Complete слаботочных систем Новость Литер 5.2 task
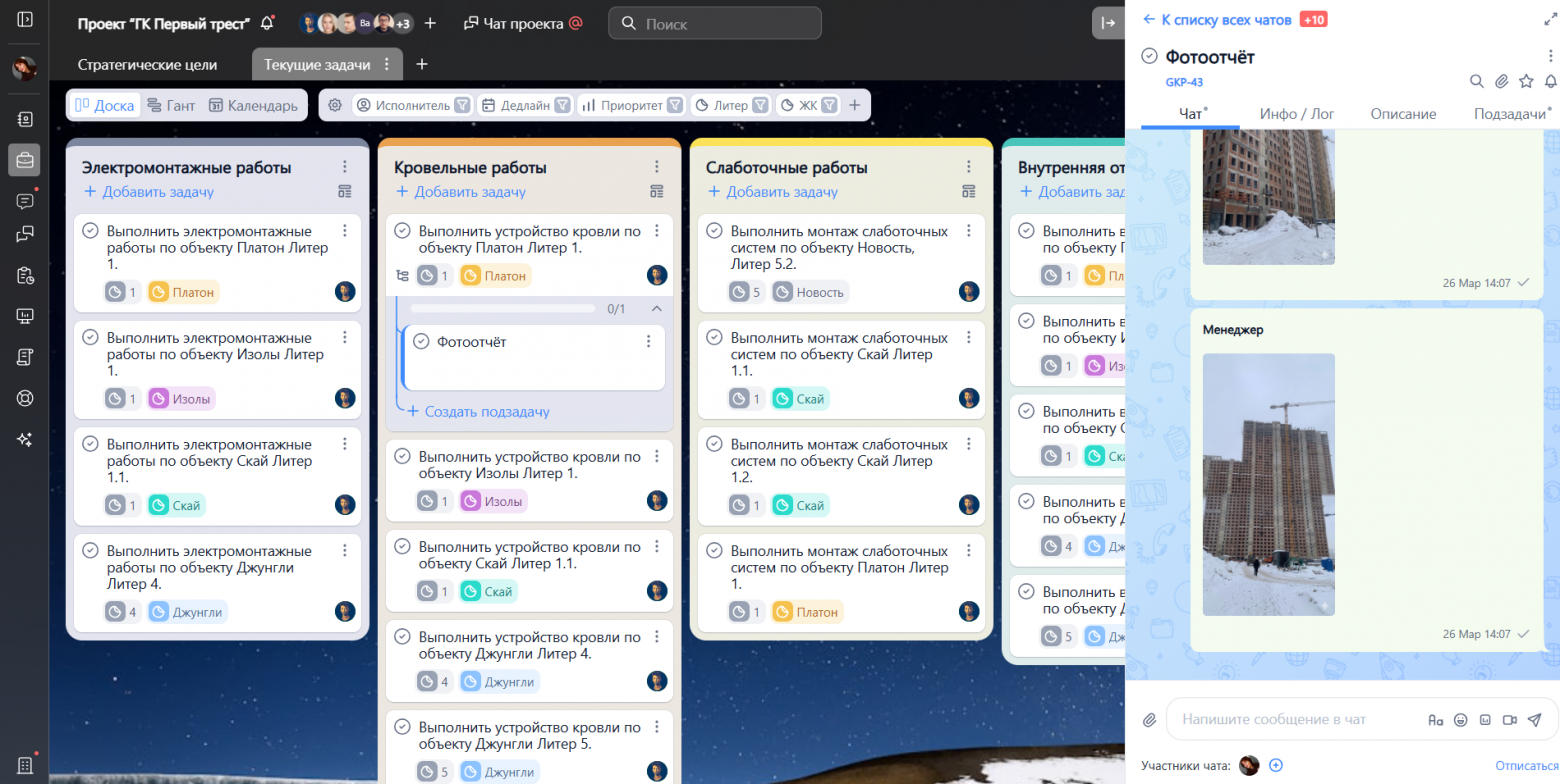 (714, 231)
